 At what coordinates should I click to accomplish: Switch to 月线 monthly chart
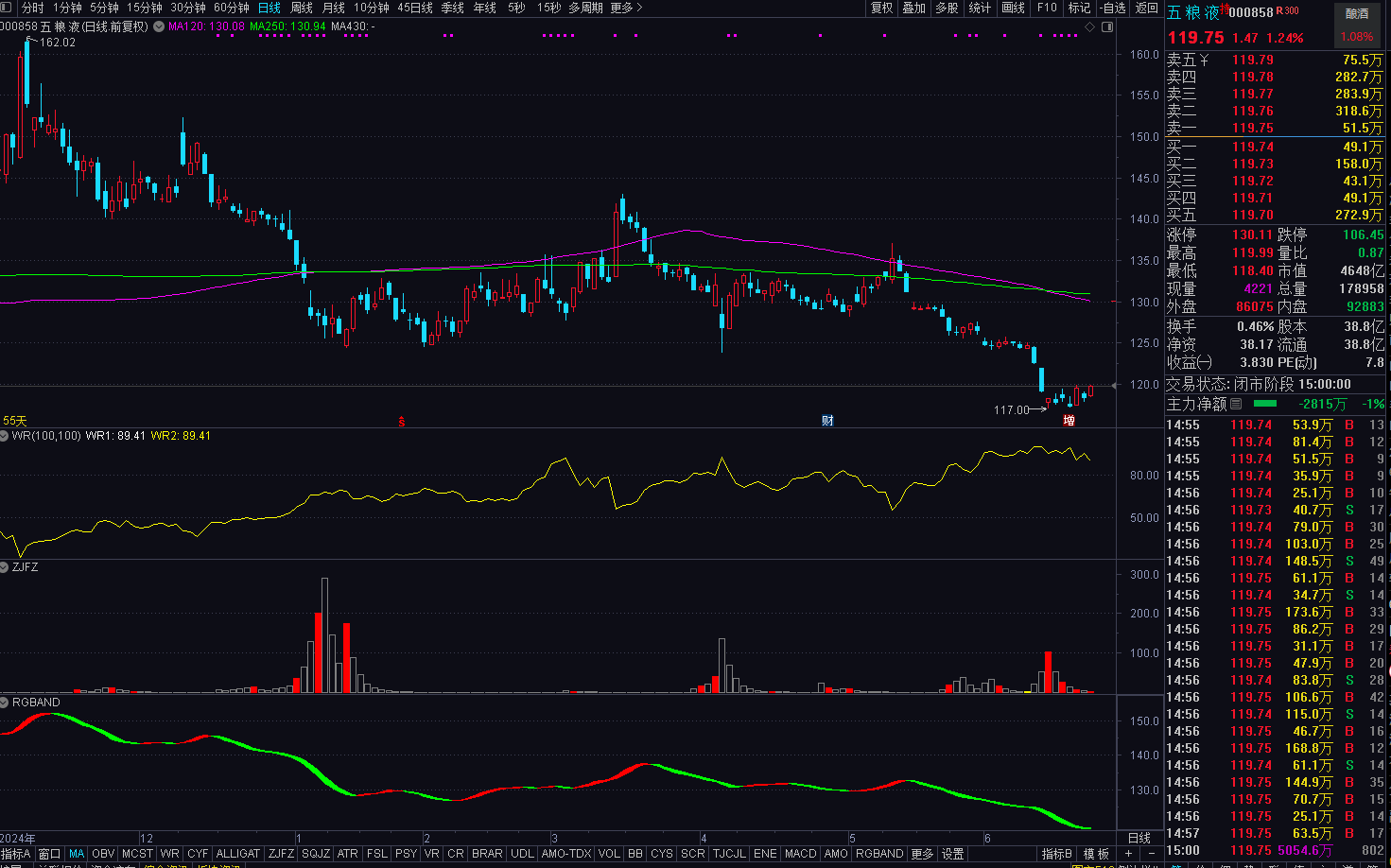(334, 8)
